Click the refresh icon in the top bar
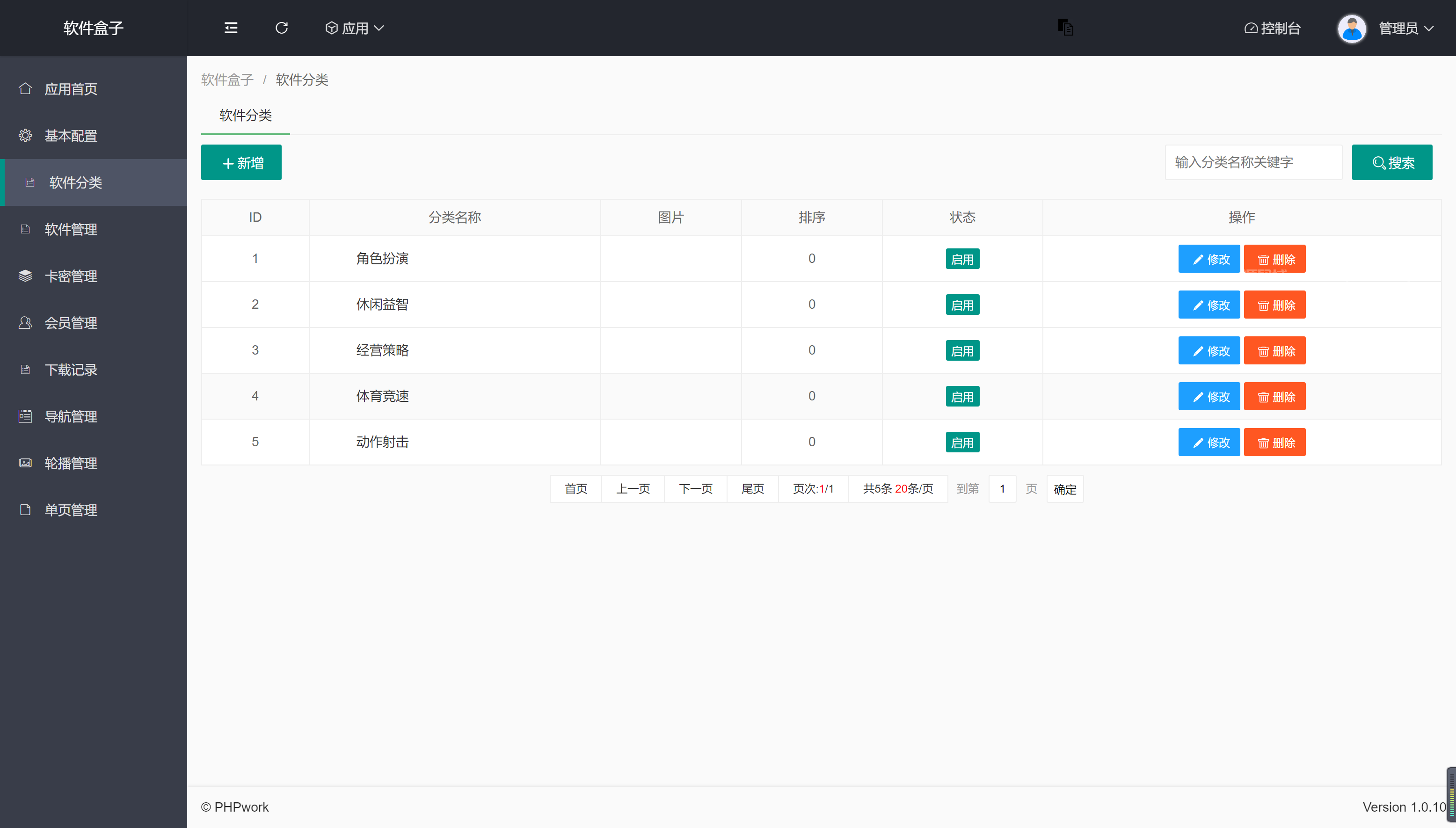Image resolution: width=1456 pixels, height=828 pixels. [x=282, y=28]
